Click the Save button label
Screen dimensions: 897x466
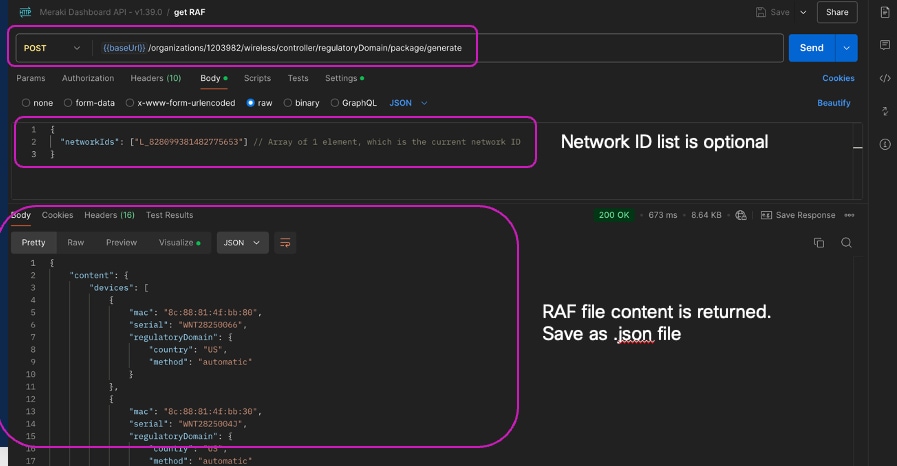pyautogui.click(x=780, y=12)
